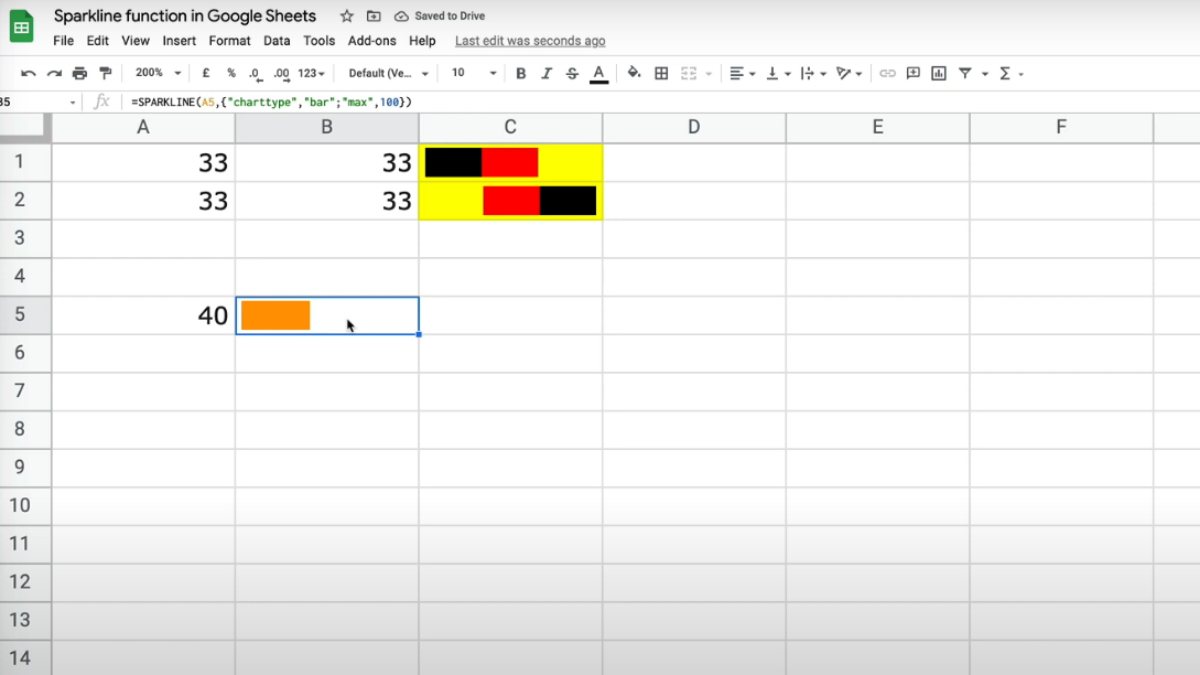
Task: Click the Insert chart icon
Action: pyautogui.click(x=939, y=73)
